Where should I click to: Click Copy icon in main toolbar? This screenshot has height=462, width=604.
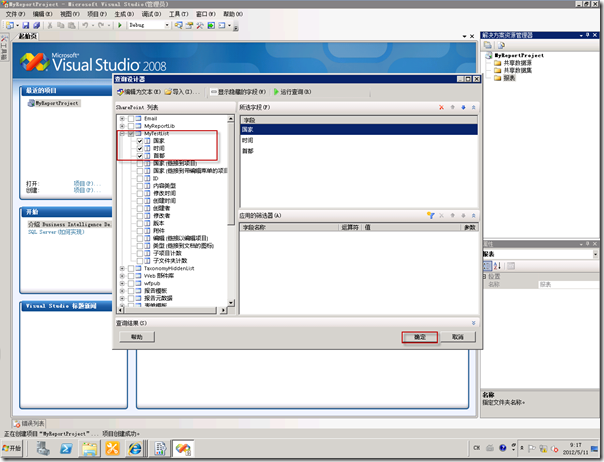[x=60, y=25]
